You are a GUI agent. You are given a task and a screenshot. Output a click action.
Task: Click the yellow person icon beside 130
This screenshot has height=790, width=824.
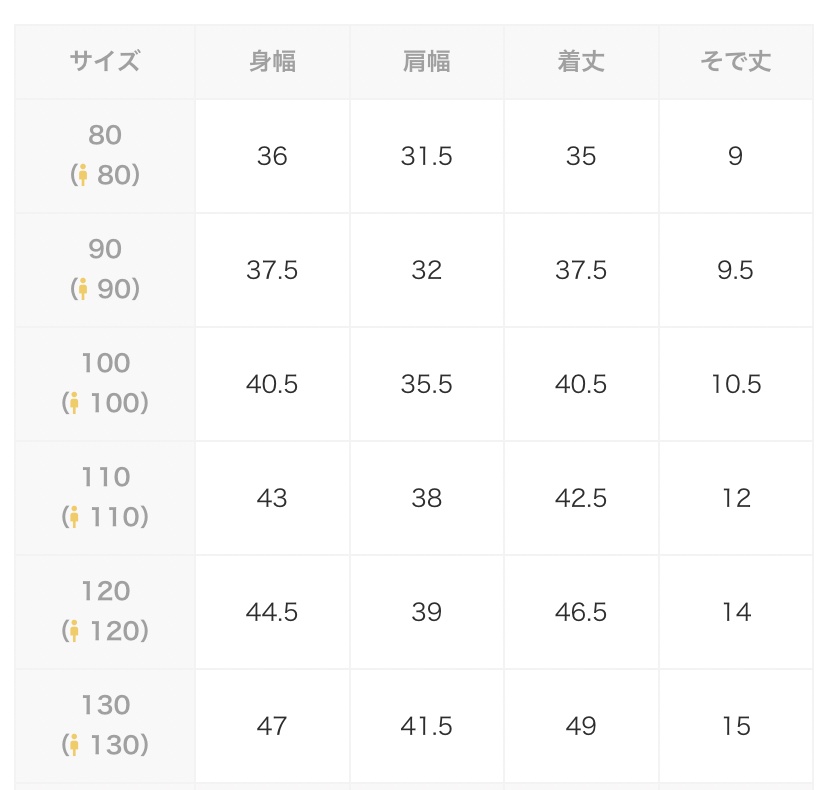pyautogui.click(x=74, y=745)
